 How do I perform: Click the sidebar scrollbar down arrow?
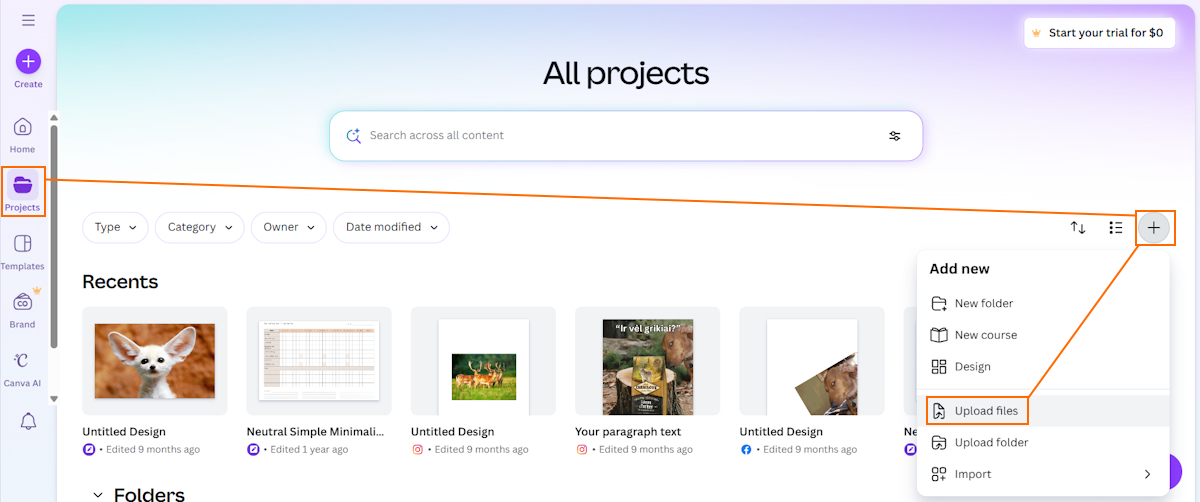(54, 398)
